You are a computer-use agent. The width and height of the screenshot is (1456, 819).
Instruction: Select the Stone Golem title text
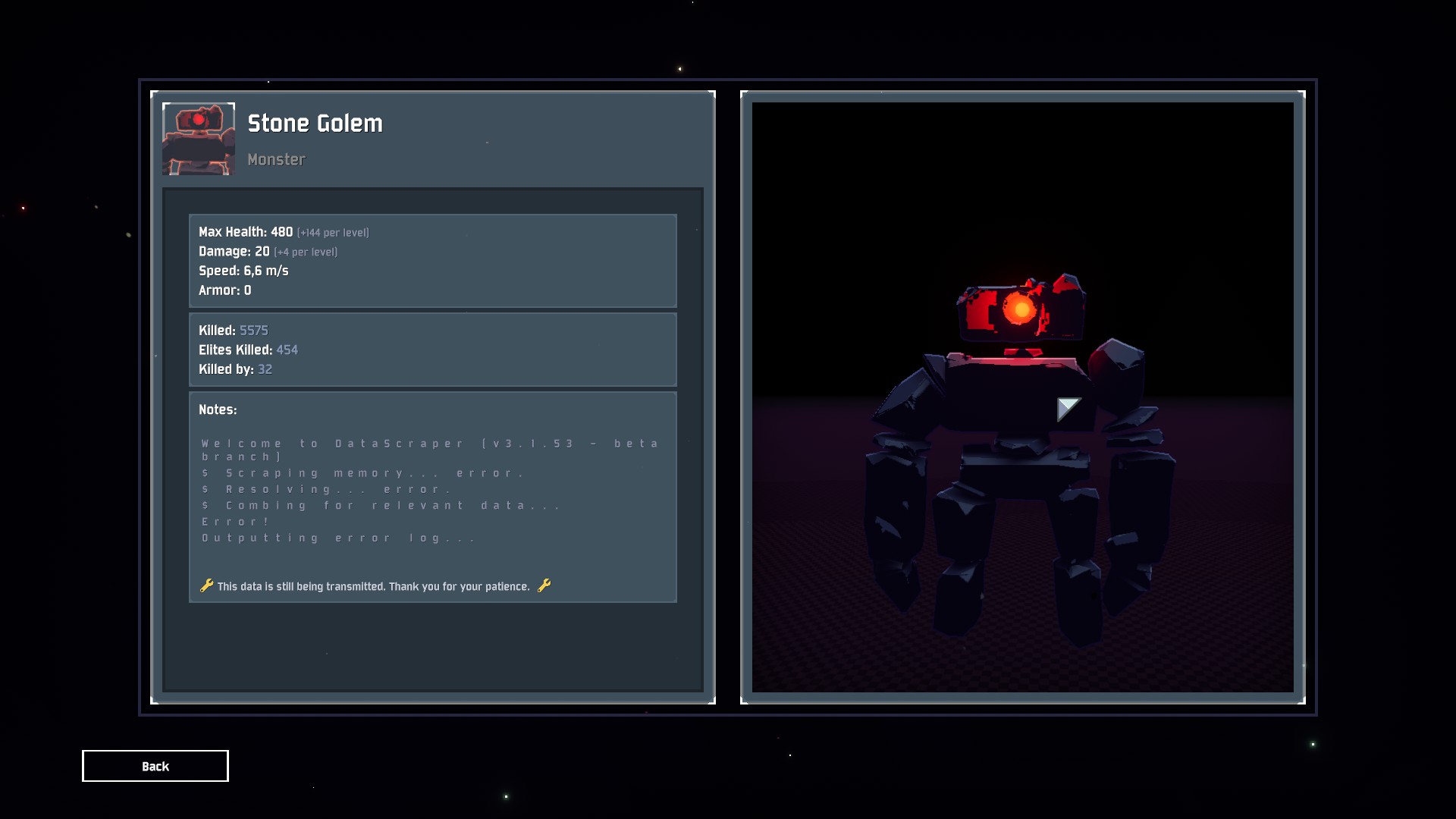tap(315, 124)
